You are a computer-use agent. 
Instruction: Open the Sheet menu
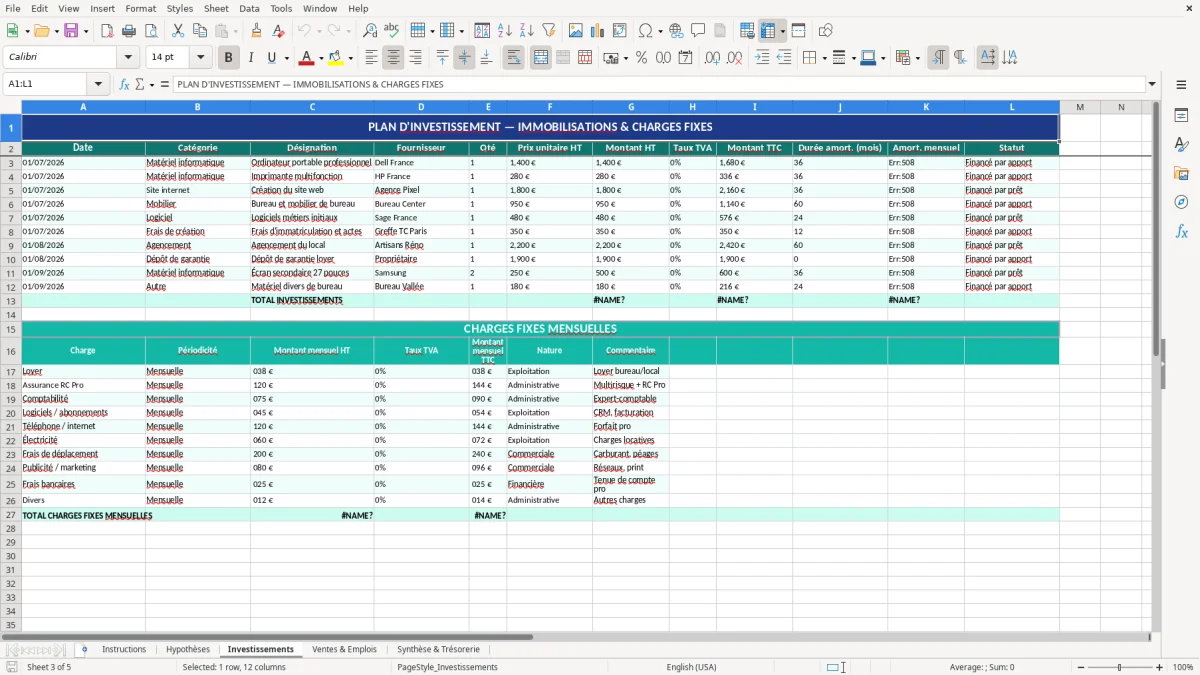click(216, 8)
